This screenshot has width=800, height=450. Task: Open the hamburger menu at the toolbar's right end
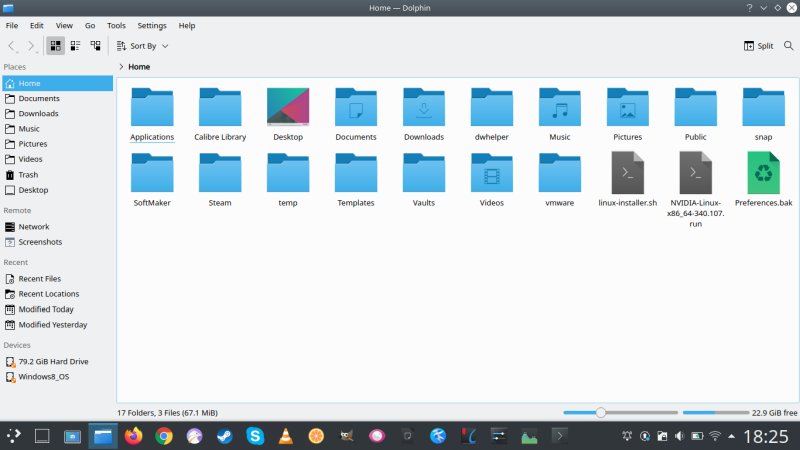click(x=787, y=46)
